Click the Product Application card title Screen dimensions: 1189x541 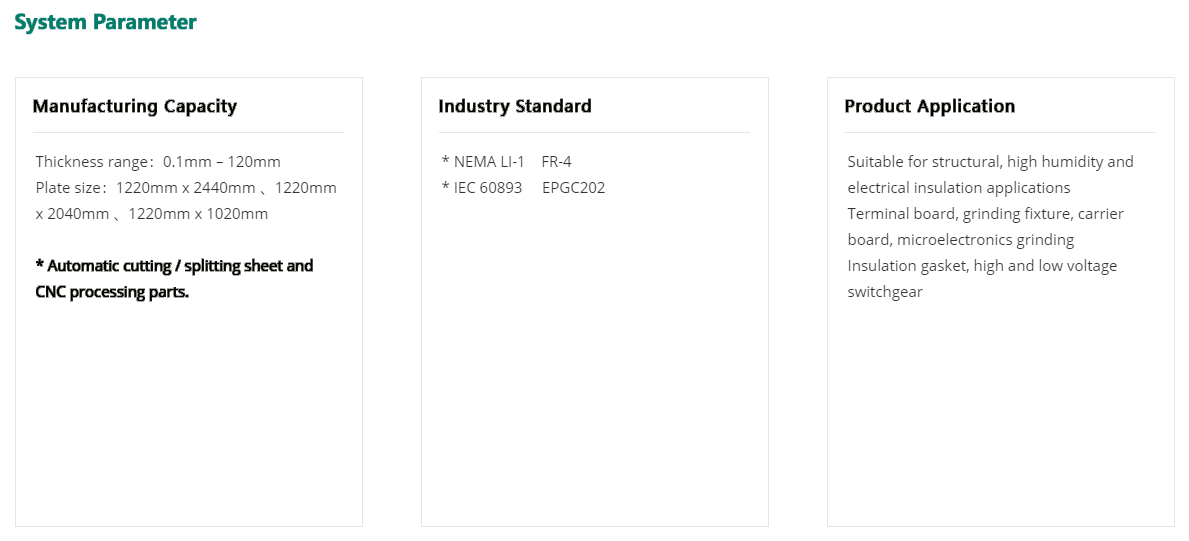pos(929,106)
